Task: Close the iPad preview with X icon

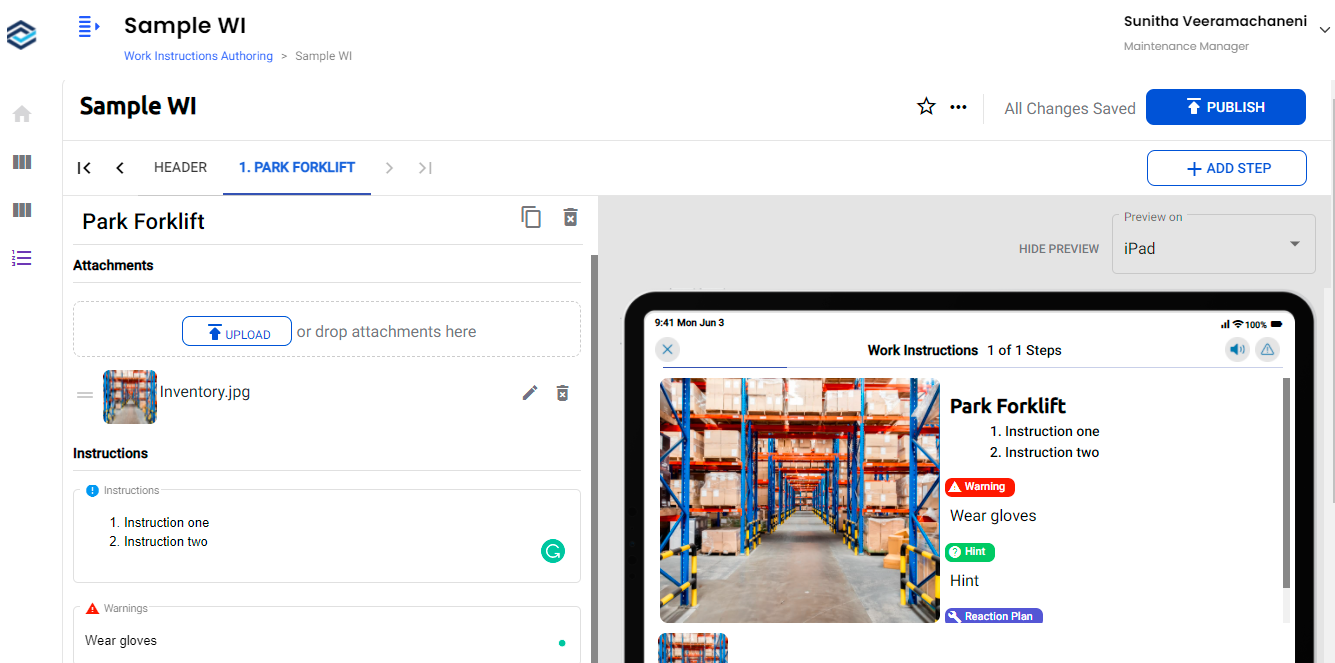Action: (668, 349)
